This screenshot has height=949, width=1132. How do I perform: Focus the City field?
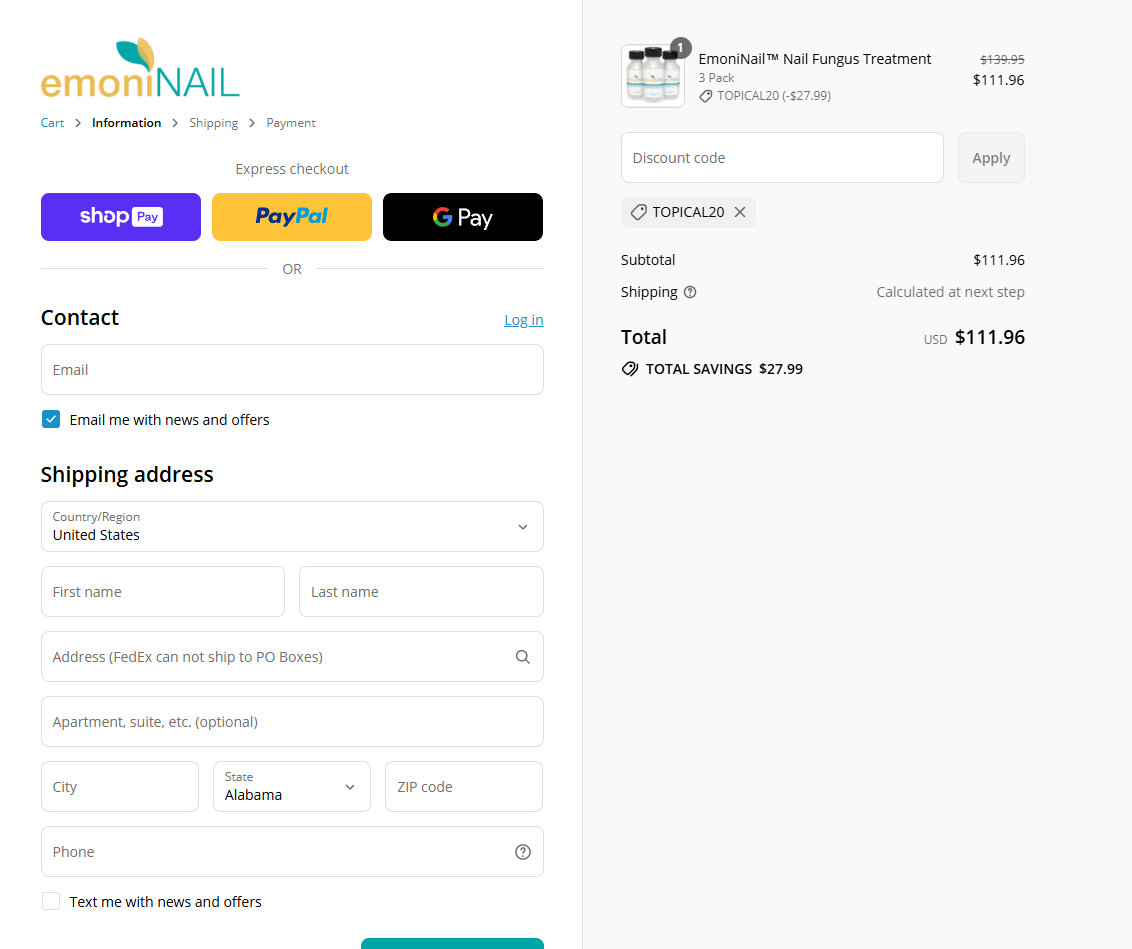pos(120,787)
